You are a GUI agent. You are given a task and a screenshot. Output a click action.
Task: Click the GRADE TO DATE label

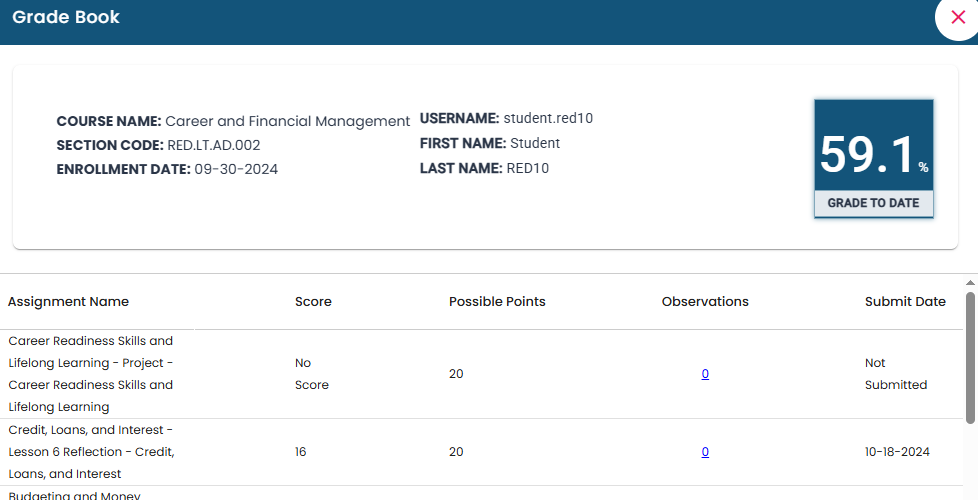(x=873, y=203)
